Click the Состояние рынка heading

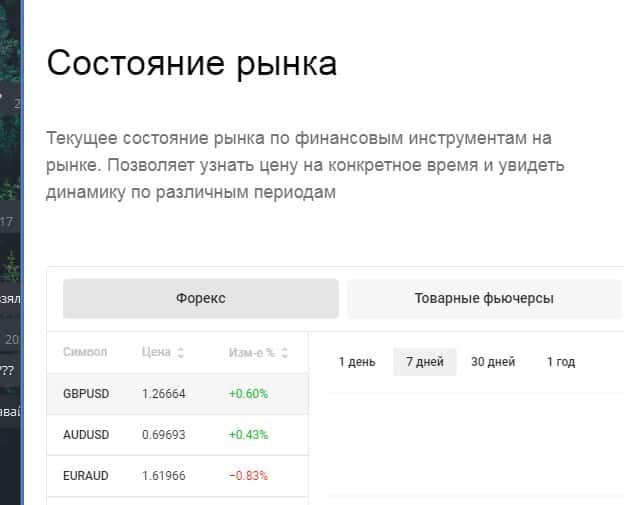pos(192,64)
